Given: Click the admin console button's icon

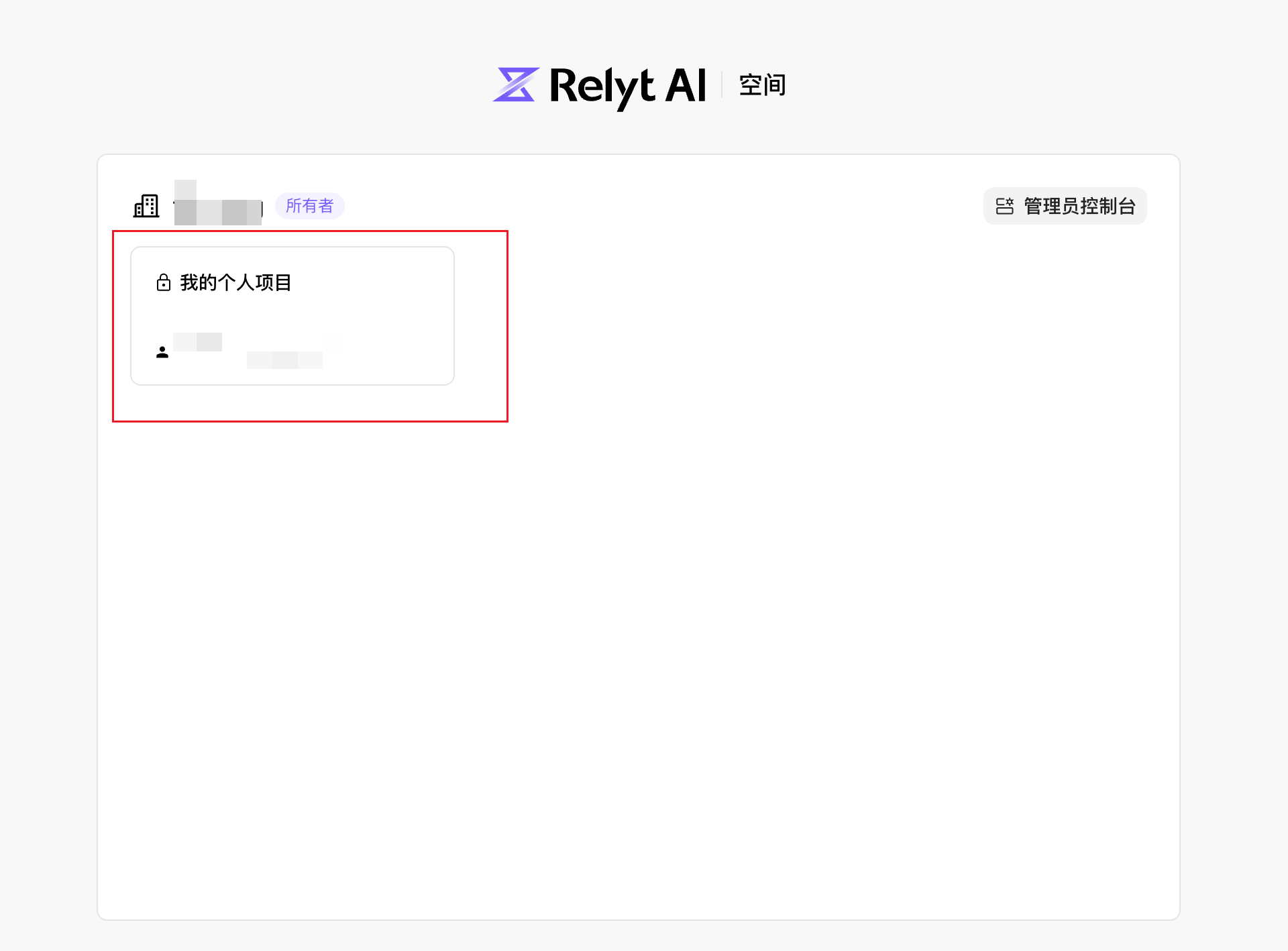Looking at the screenshot, I should (x=1004, y=206).
